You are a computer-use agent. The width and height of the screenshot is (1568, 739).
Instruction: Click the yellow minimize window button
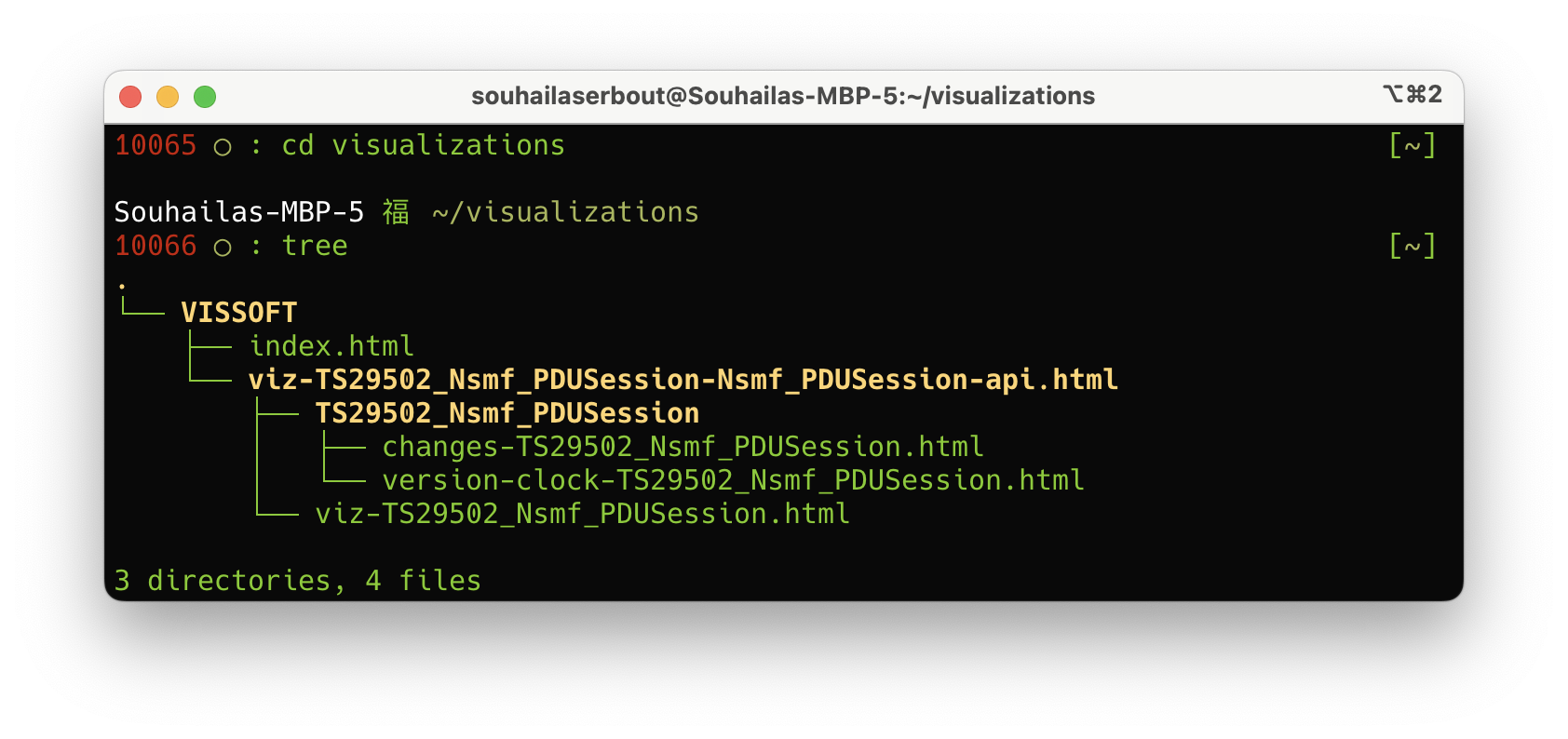click(168, 97)
